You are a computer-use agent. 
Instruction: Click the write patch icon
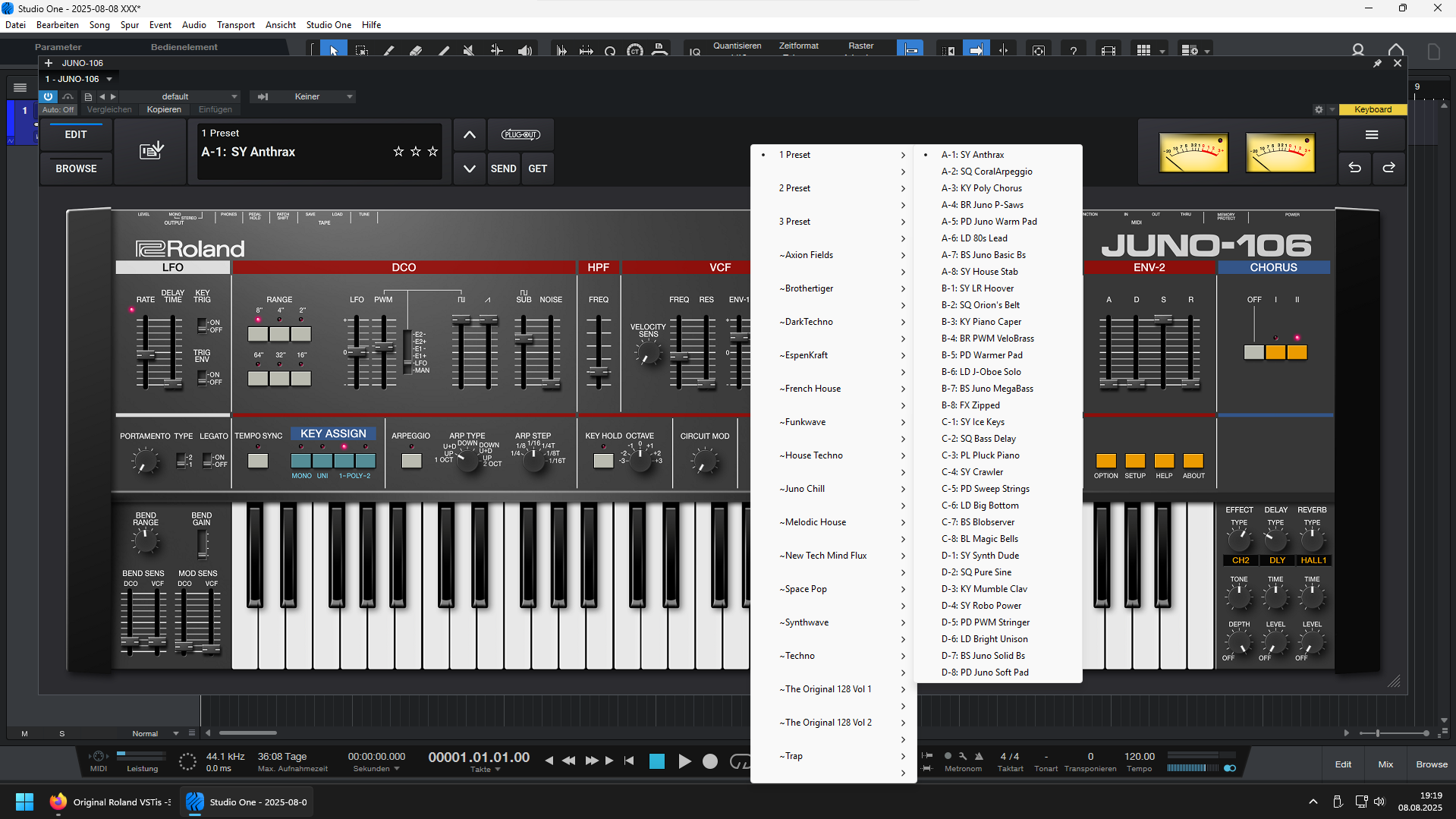[x=152, y=150]
